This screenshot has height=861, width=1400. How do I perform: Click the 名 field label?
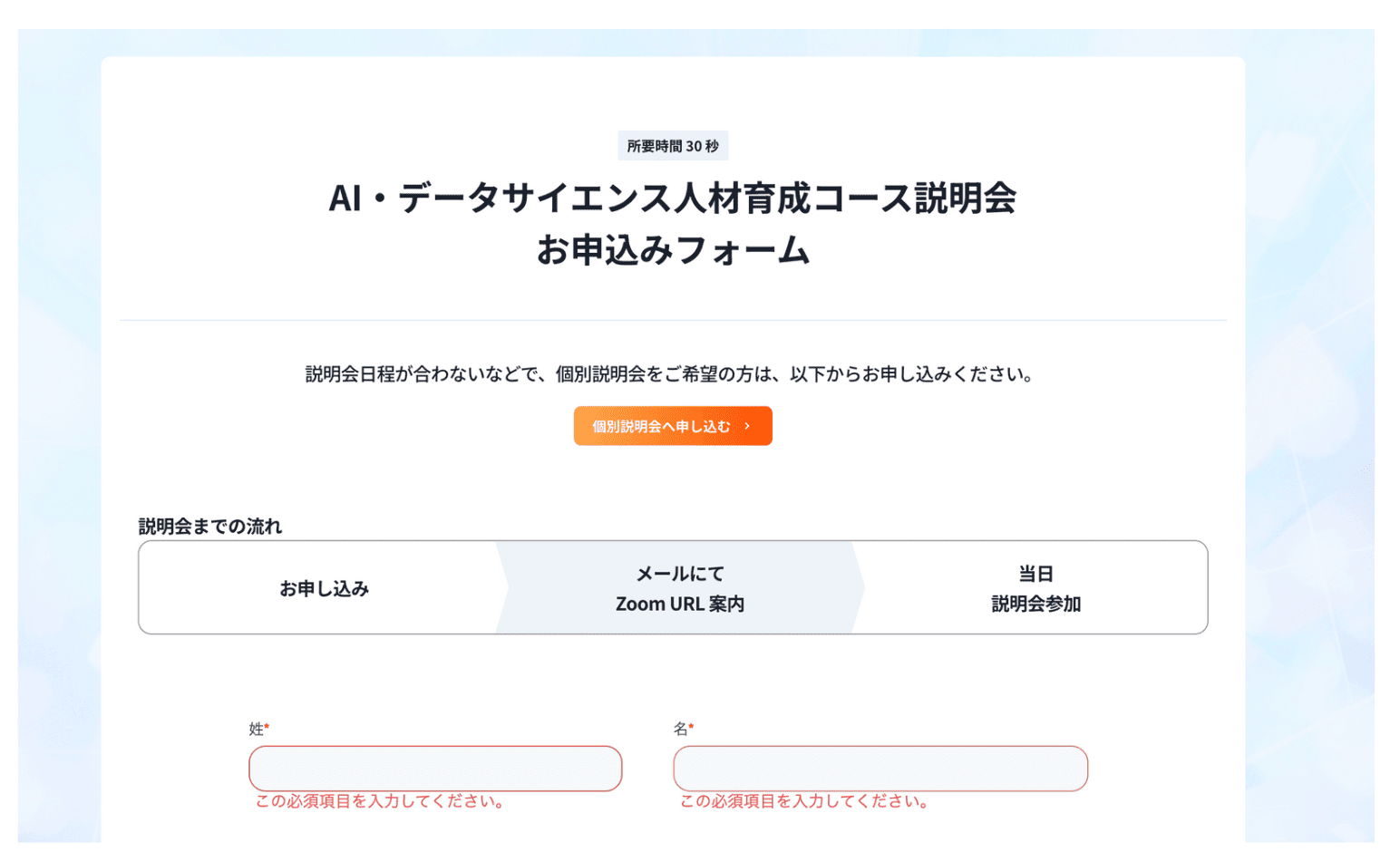[x=680, y=729]
